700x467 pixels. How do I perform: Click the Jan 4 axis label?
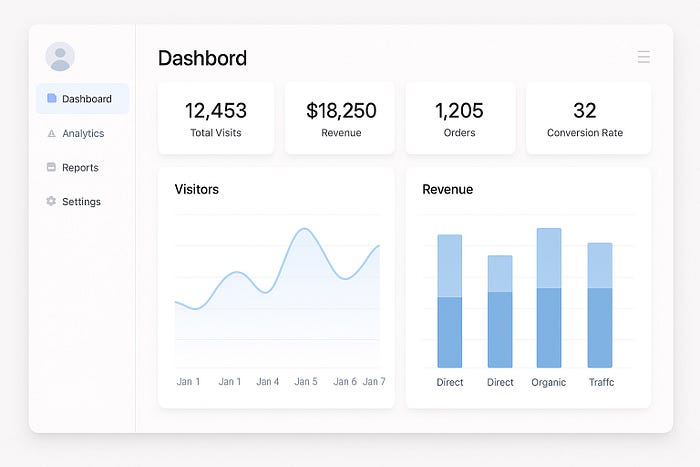(x=267, y=382)
